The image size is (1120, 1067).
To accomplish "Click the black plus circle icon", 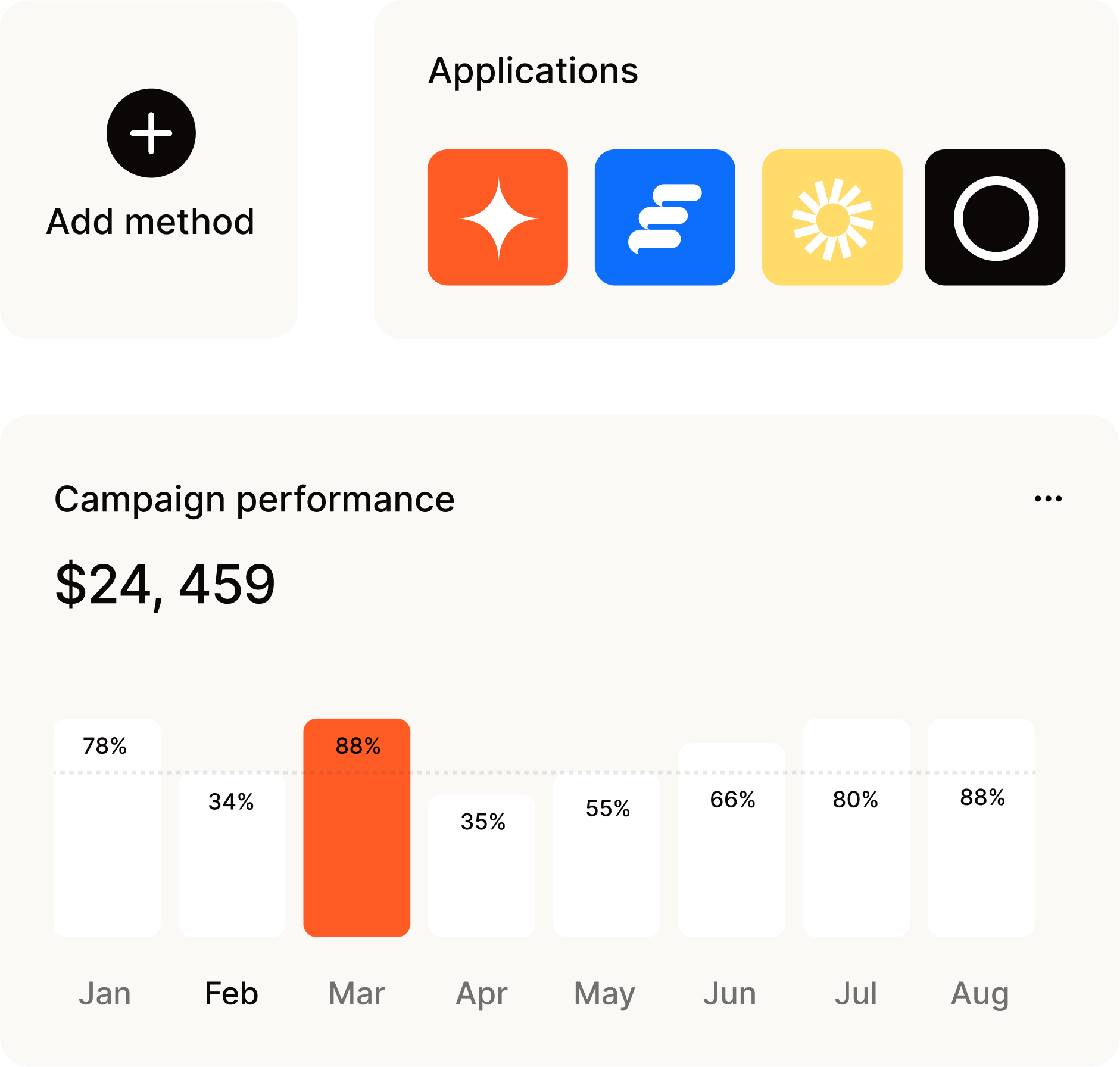I will coord(151,133).
